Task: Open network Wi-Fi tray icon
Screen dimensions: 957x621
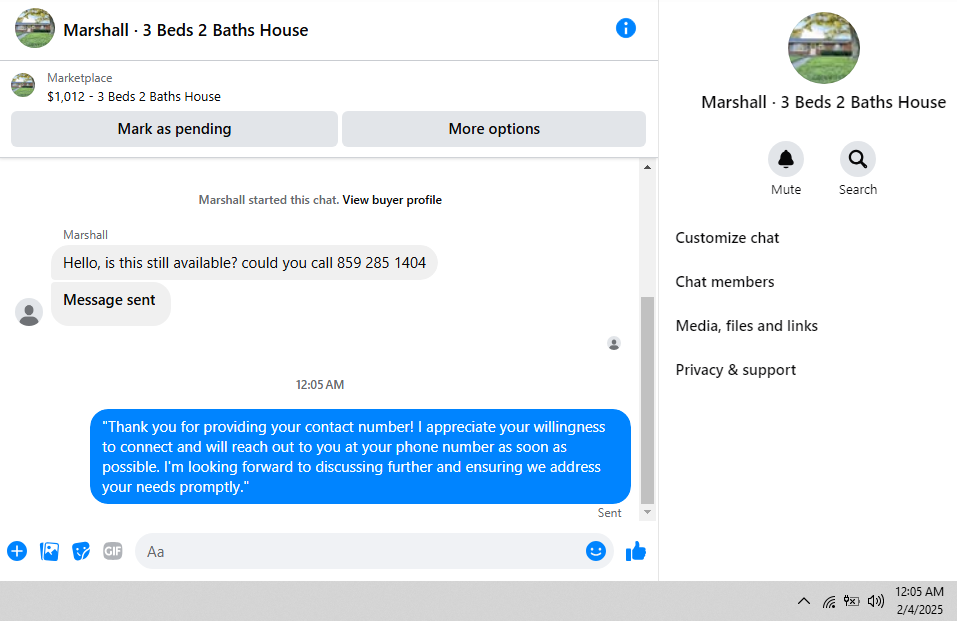Action: point(829,602)
